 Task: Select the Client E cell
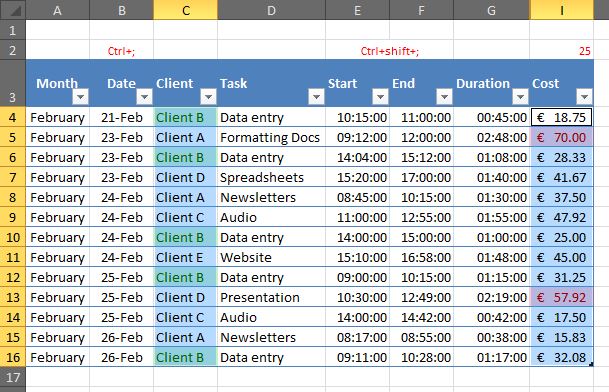click(x=186, y=258)
